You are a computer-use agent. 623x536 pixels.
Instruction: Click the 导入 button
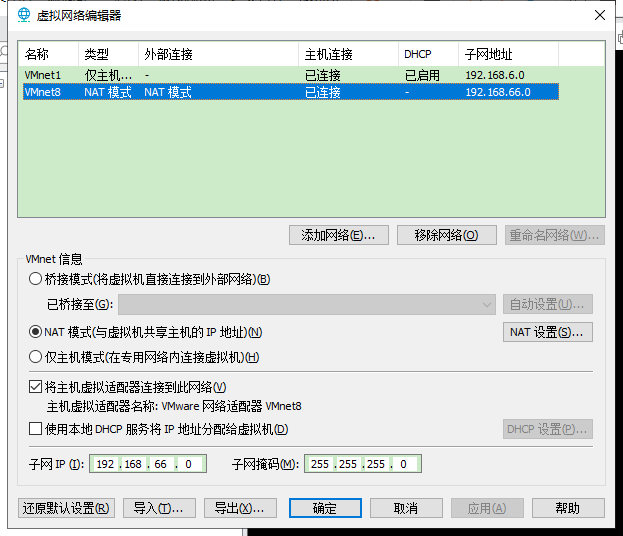pos(159,508)
